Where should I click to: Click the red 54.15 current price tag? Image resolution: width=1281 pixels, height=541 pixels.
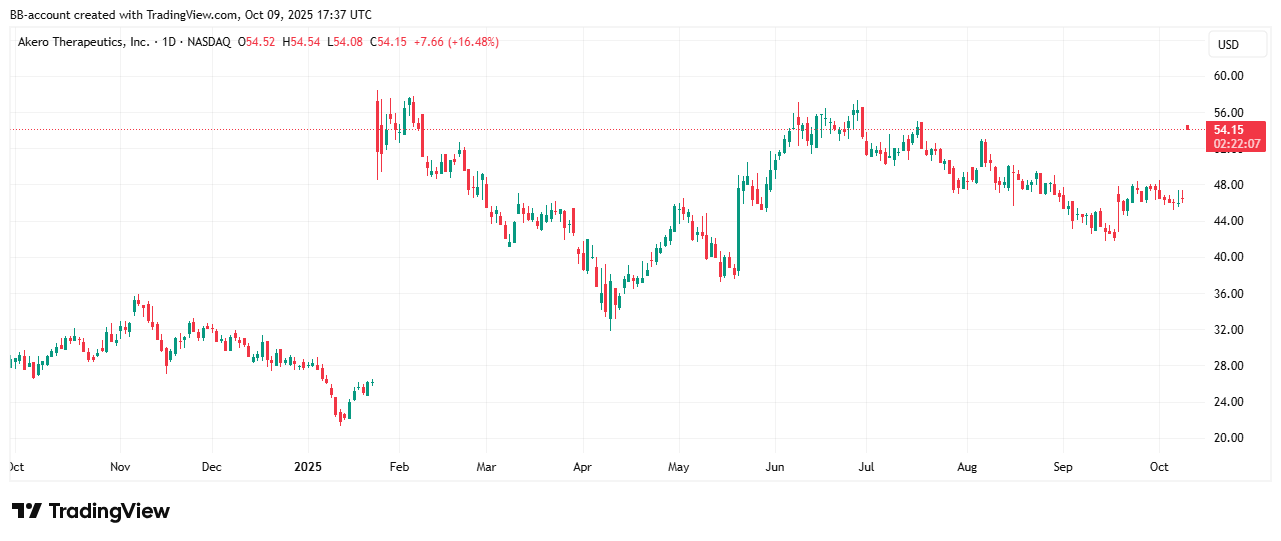coord(1228,130)
